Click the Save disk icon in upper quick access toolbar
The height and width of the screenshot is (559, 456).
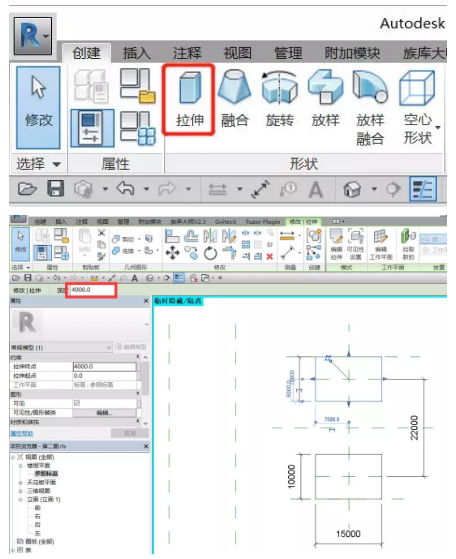(55, 189)
